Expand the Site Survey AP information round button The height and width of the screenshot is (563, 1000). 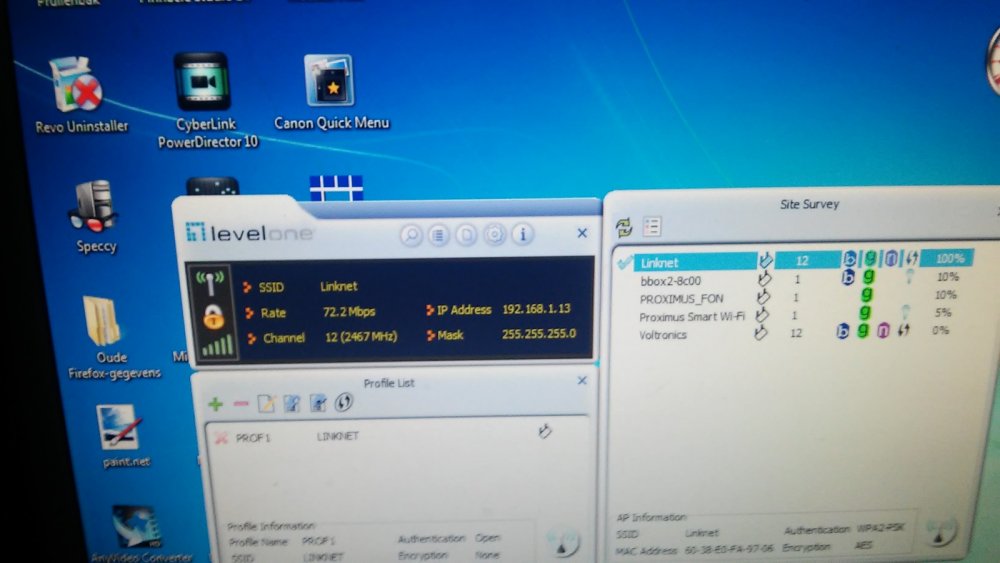click(942, 532)
